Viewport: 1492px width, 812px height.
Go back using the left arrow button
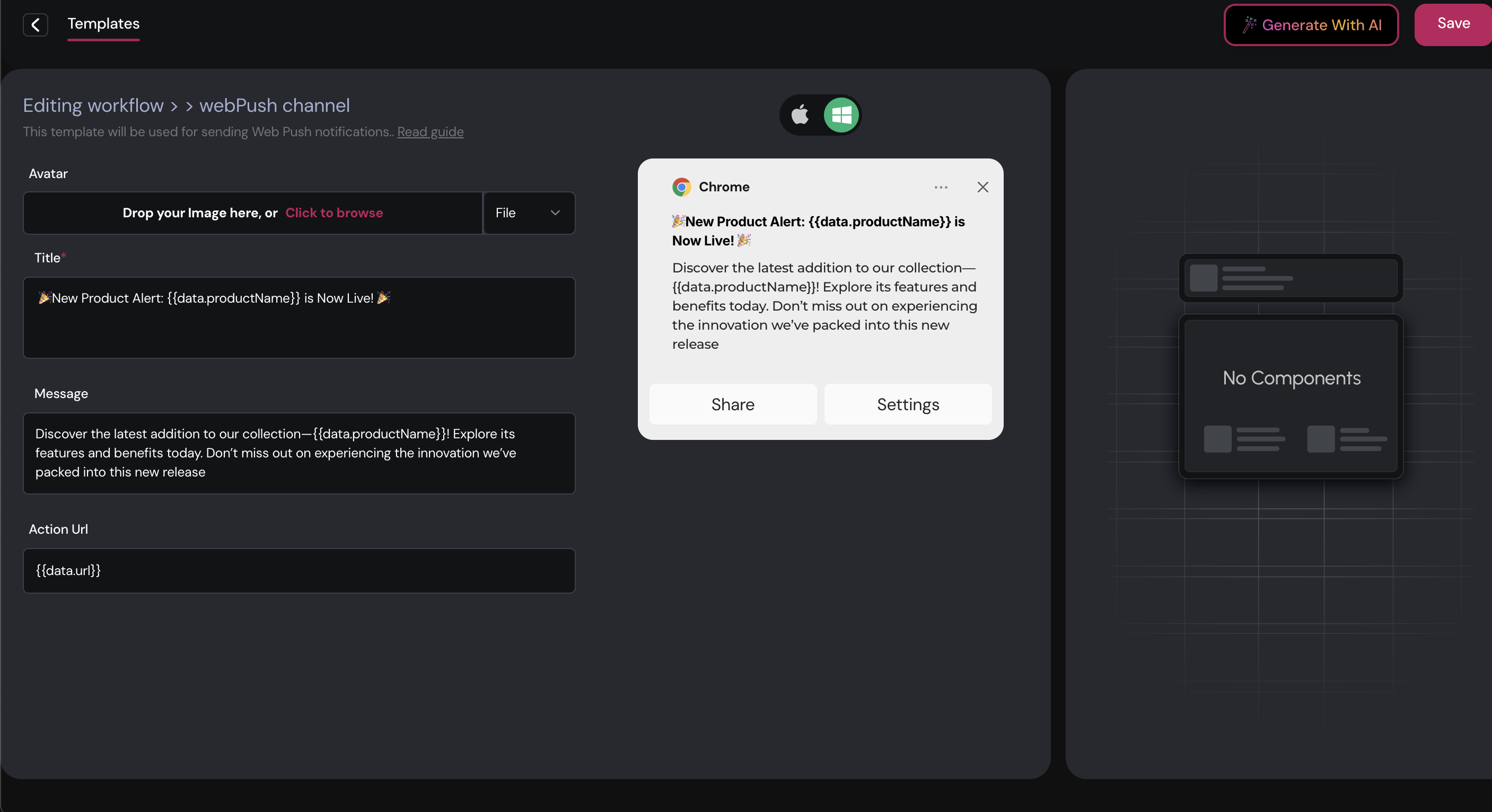tap(36, 24)
